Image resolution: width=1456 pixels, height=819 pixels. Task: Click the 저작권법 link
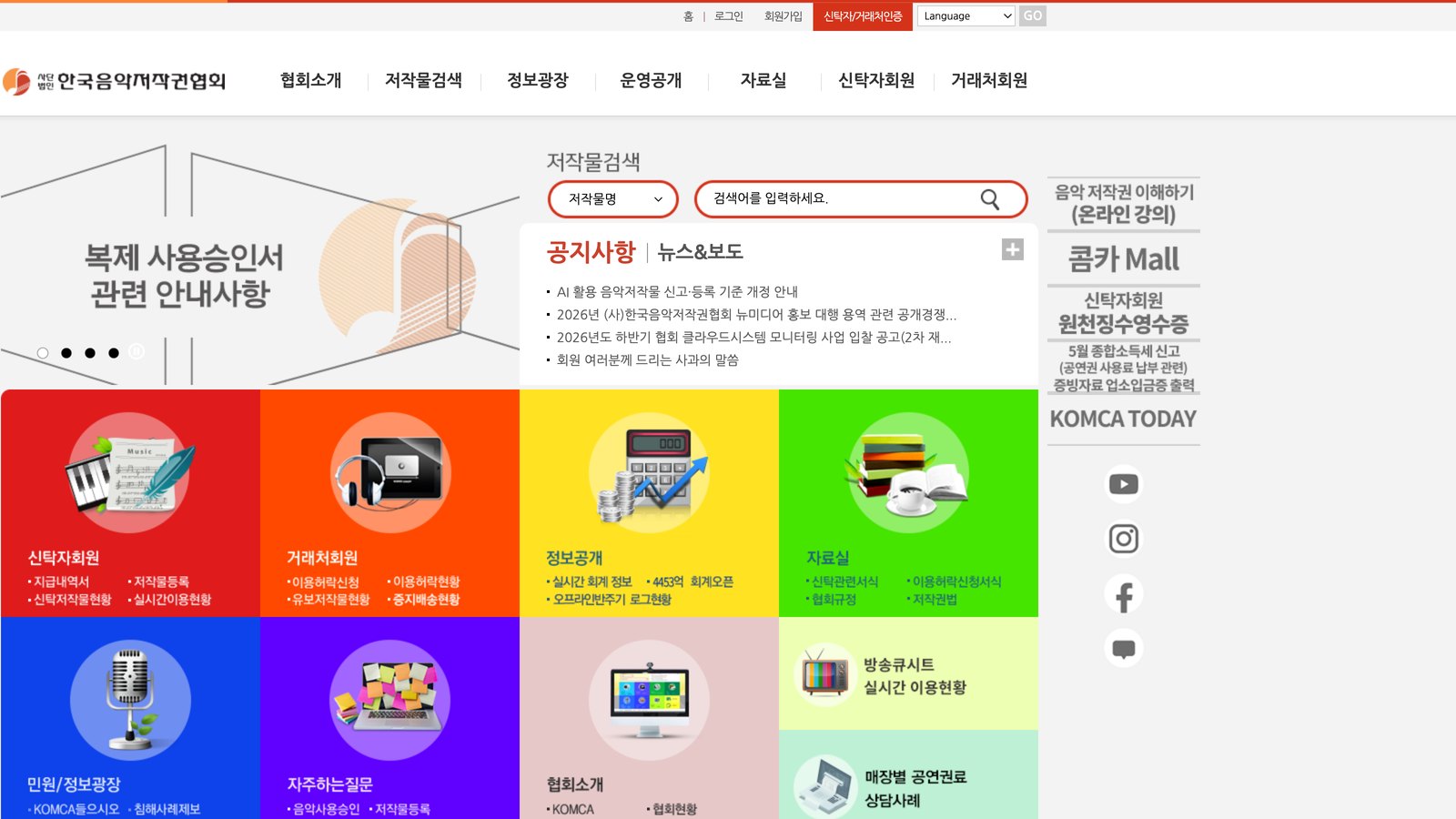(935, 600)
